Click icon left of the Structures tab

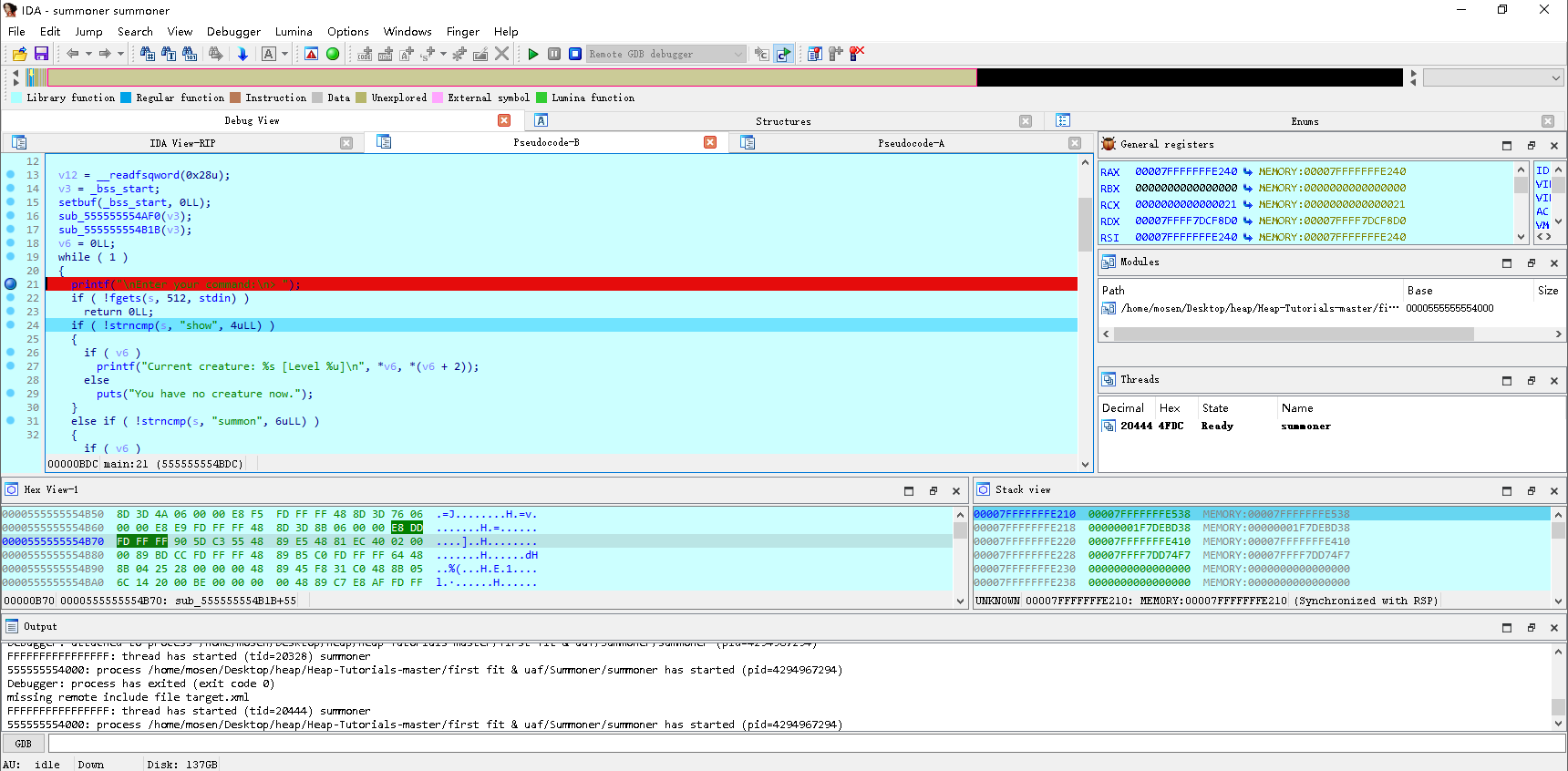click(x=541, y=120)
